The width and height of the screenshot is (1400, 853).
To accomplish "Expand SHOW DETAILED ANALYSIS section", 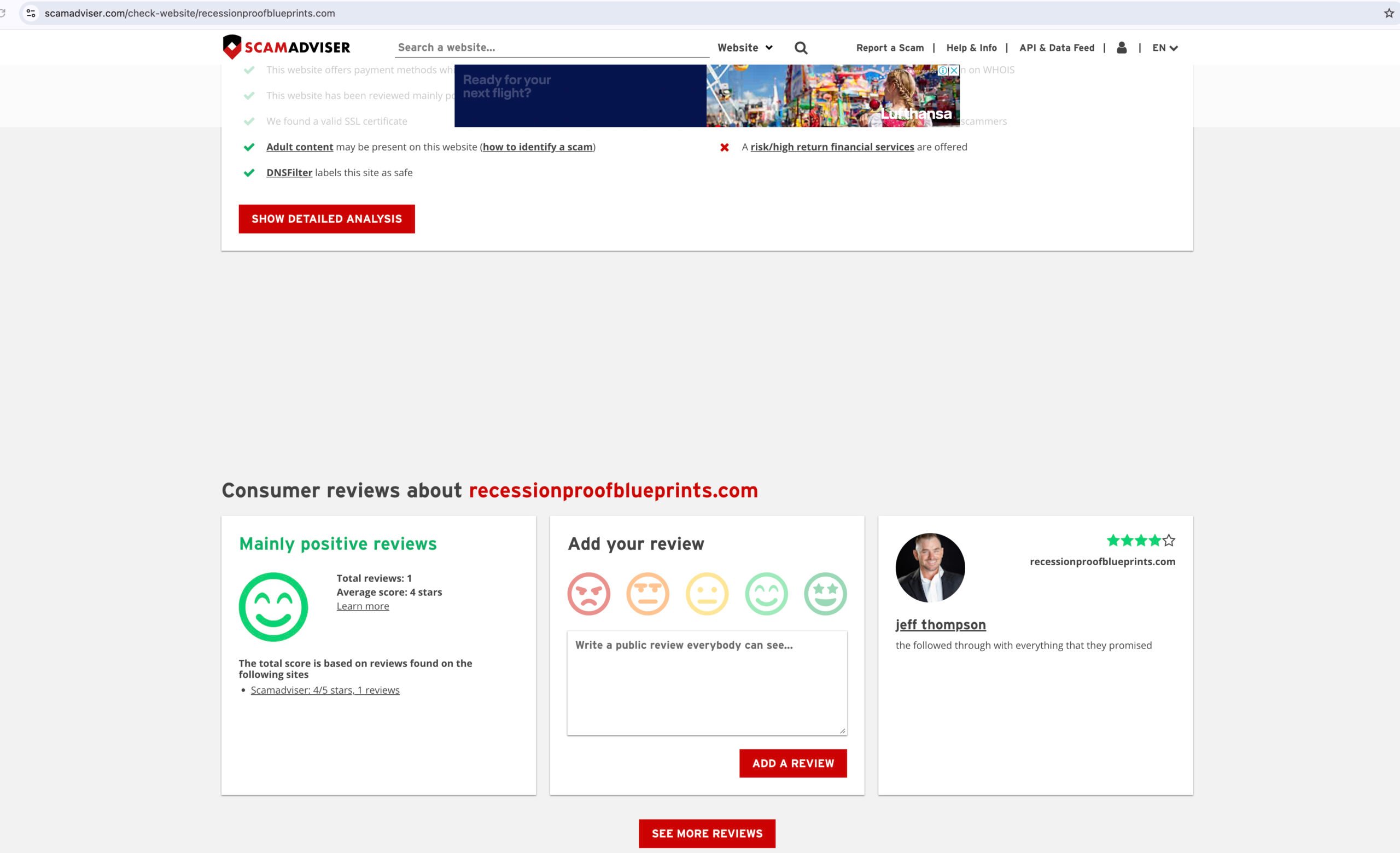I will pyautogui.click(x=326, y=218).
